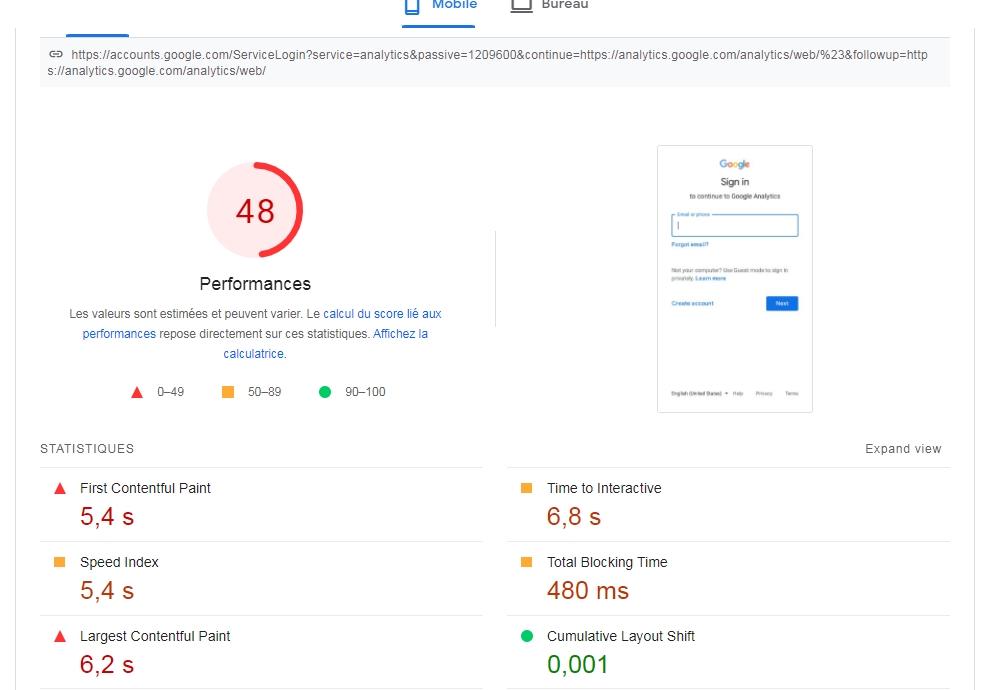988x690 pixels.
Task: Click green circle beside Cumulative Layout Shift
Action: 527,636
